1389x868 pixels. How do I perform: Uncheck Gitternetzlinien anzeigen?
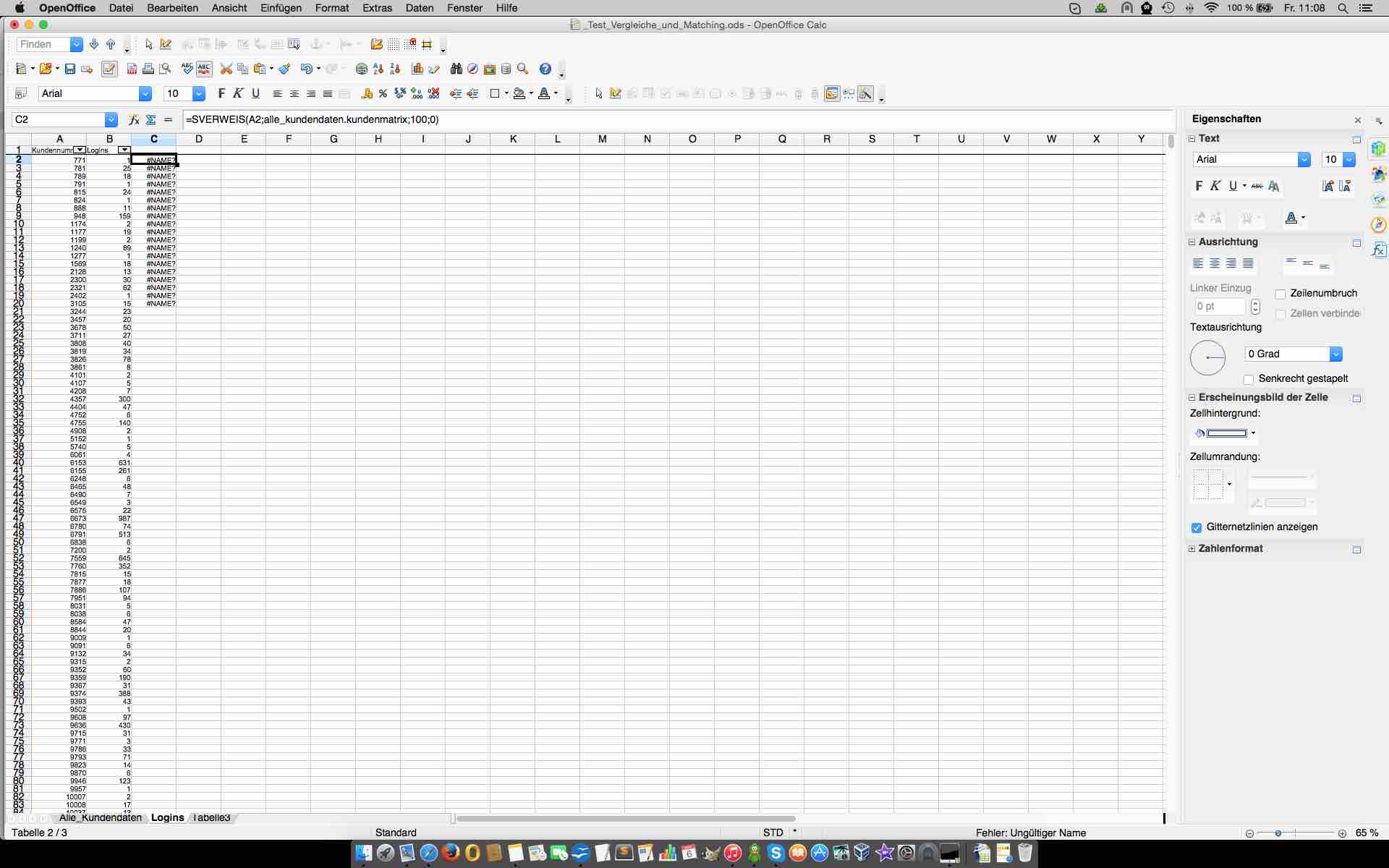[x=1197, y=527]
